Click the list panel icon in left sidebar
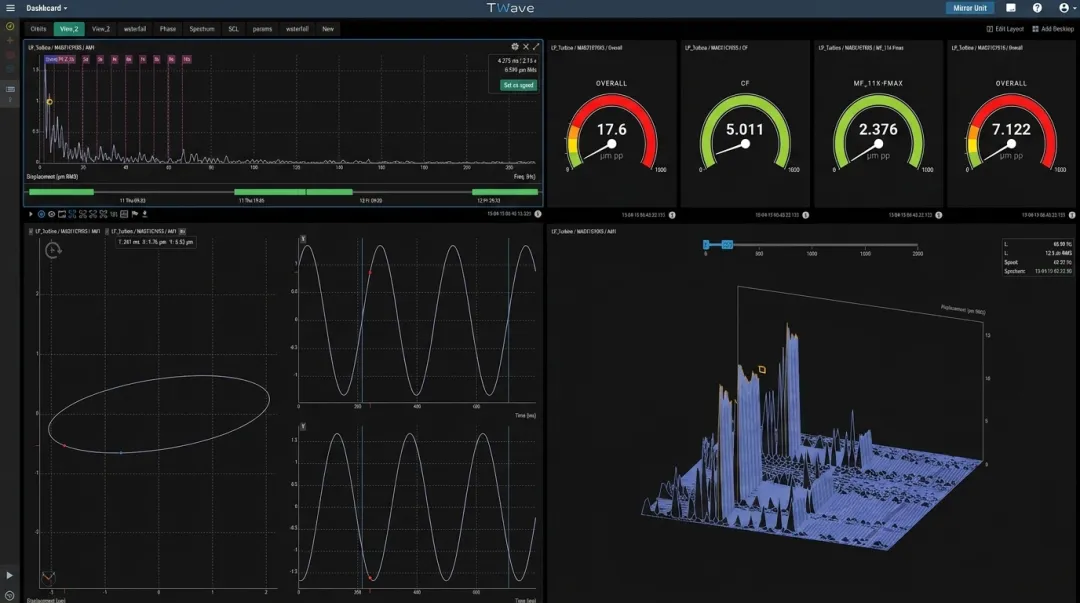The image size is (1080, 603). click(x=10, y=90)
